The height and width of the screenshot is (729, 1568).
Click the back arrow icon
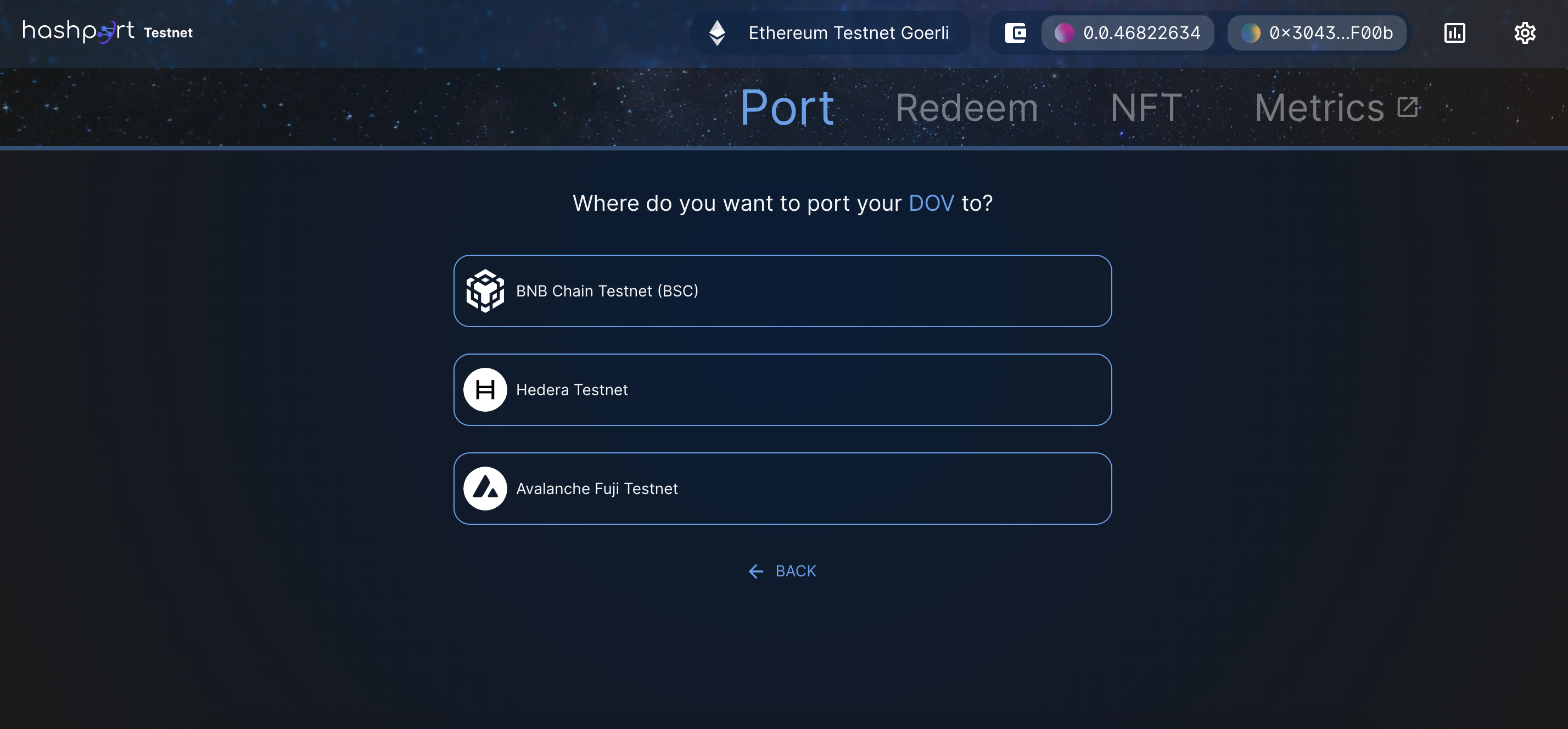pyautogui.click(x=756, y=571)
